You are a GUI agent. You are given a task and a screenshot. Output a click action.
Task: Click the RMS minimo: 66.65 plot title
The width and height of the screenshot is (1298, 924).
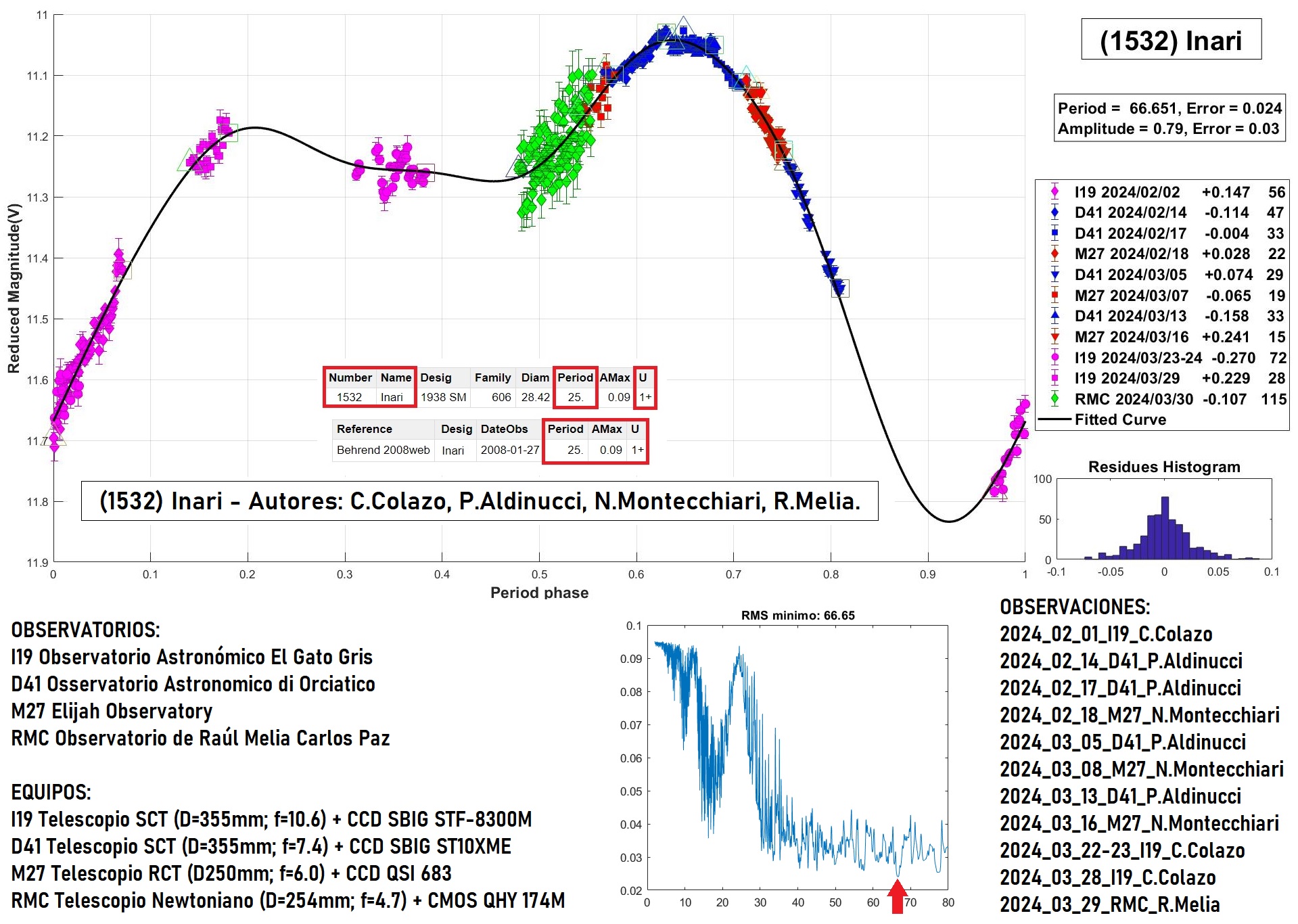point(797,616)
